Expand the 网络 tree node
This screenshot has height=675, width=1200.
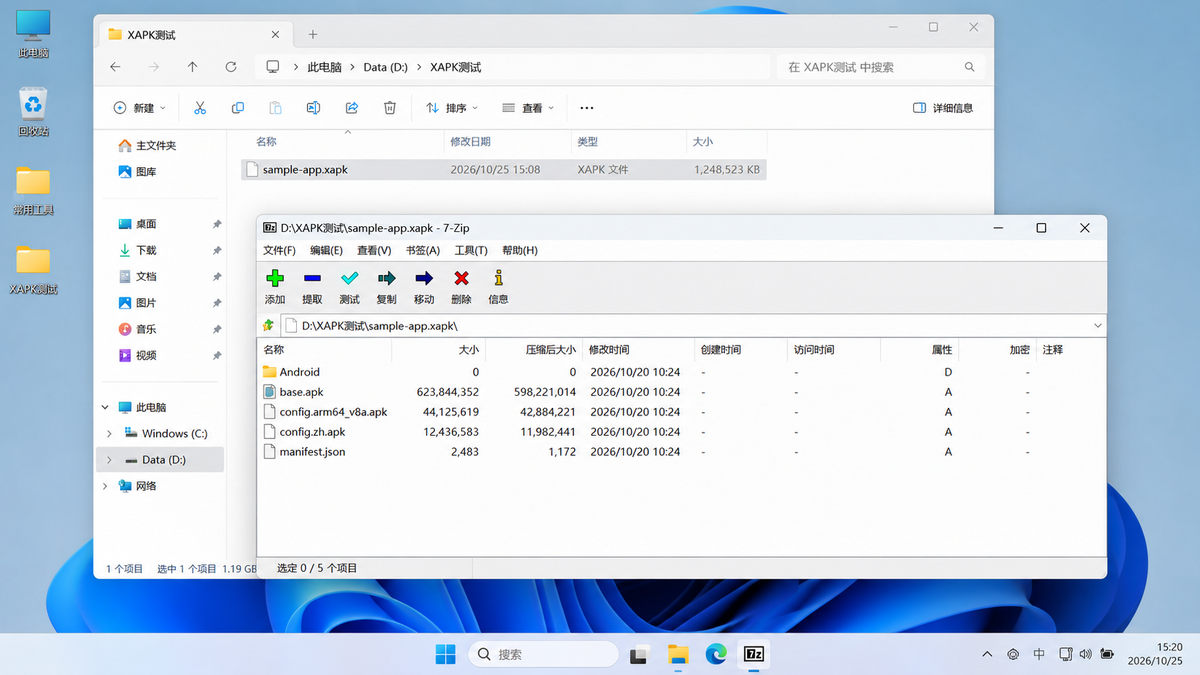[x=106, y=486]
